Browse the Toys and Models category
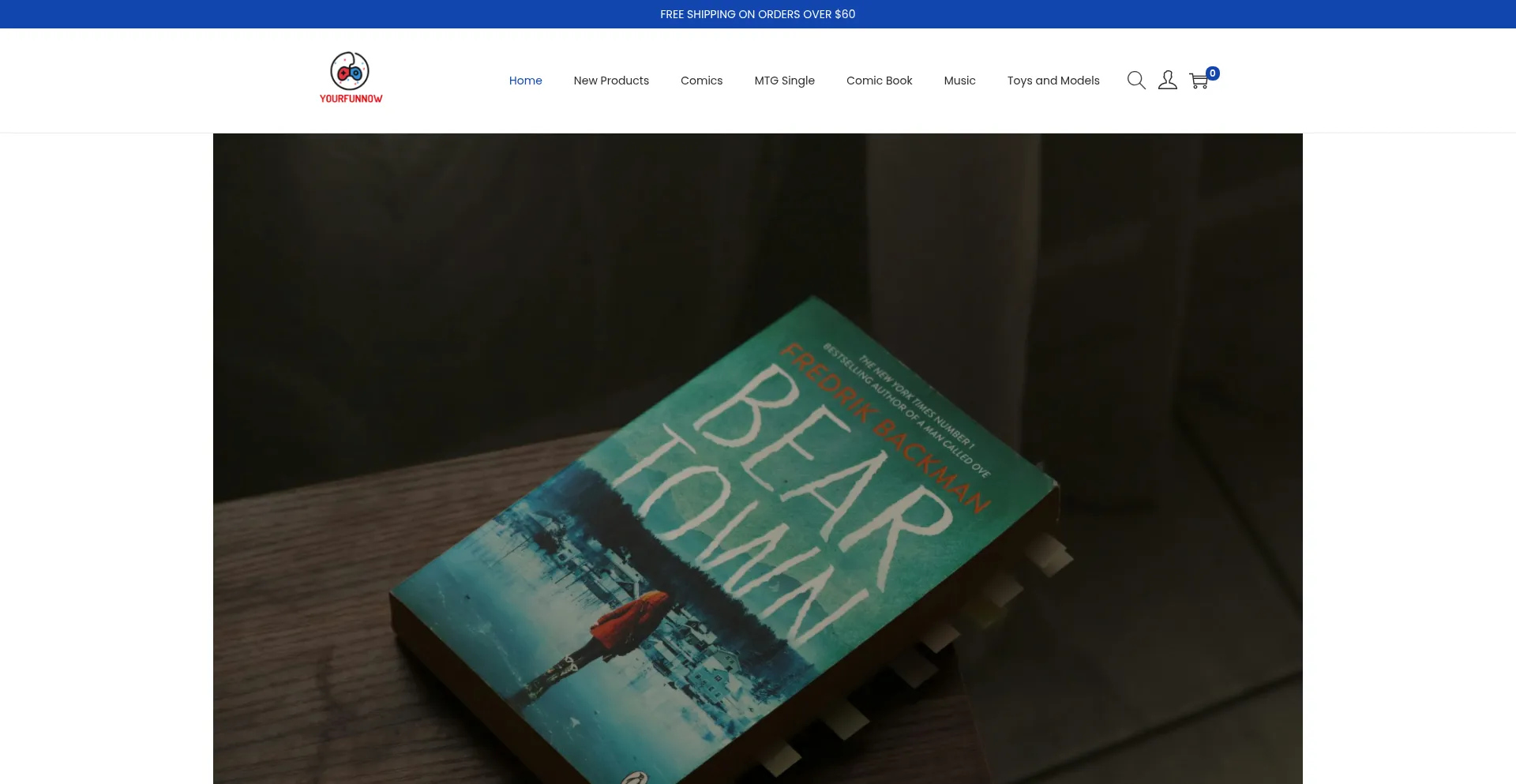Image resolution: width=1516 pixels, height=784 pixels. (1053, 81)
